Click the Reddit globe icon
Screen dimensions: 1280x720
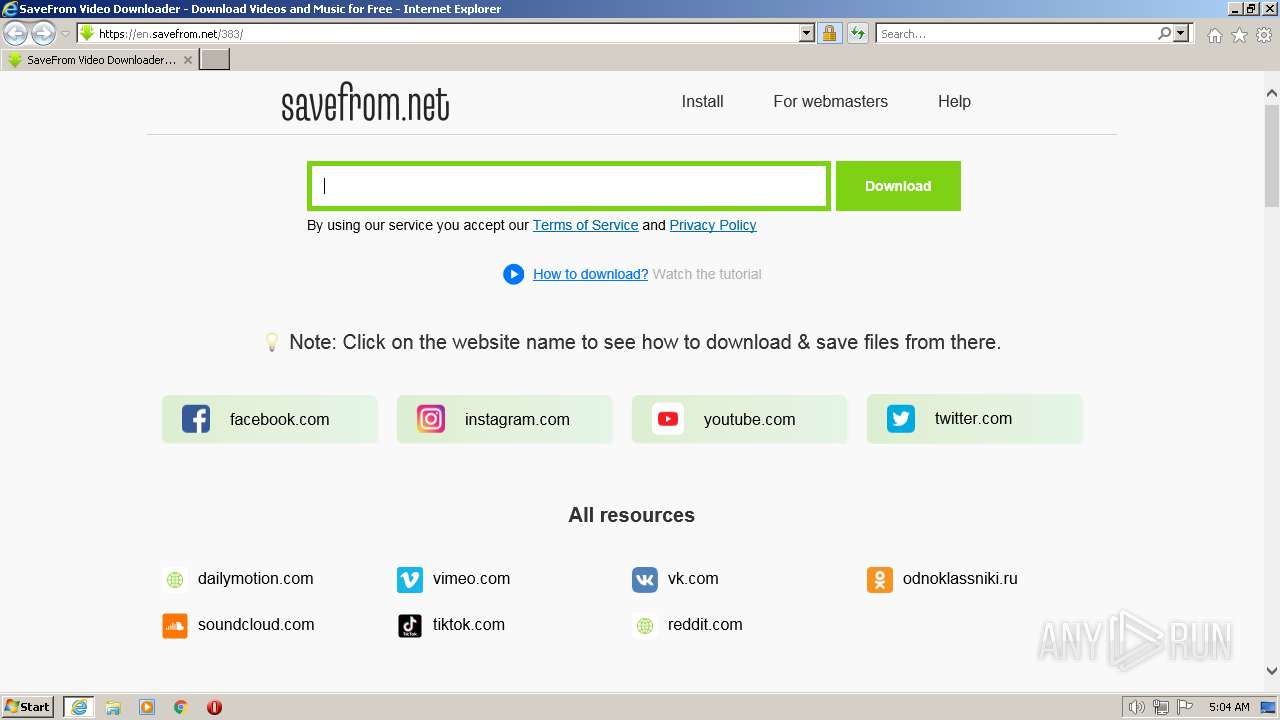point(645,625)
